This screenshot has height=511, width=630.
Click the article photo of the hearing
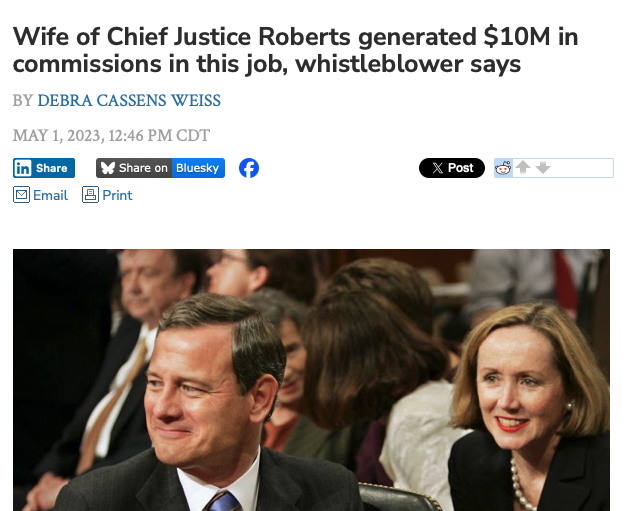(311, 380)
